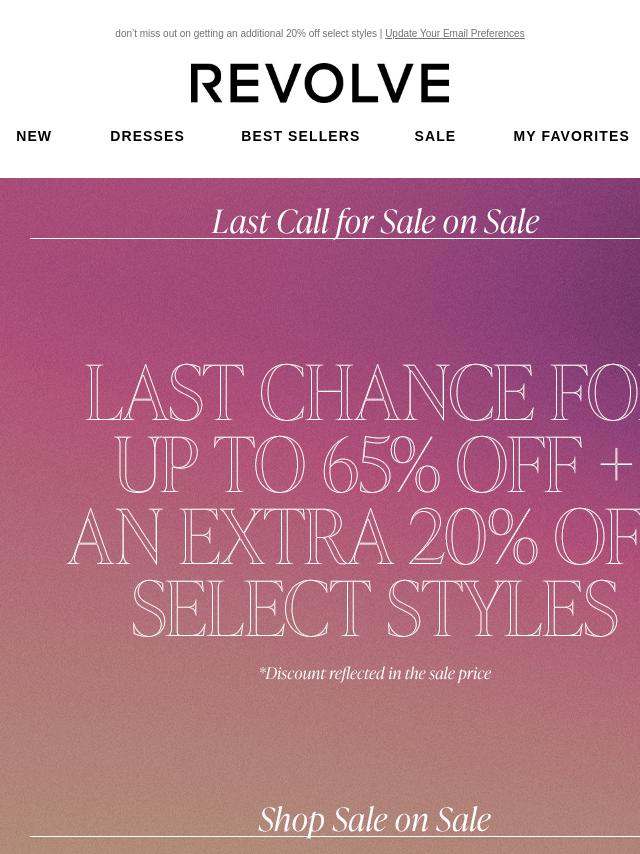
Task: Open Update Your Email Preferences link
Action: tap(455, 33)
